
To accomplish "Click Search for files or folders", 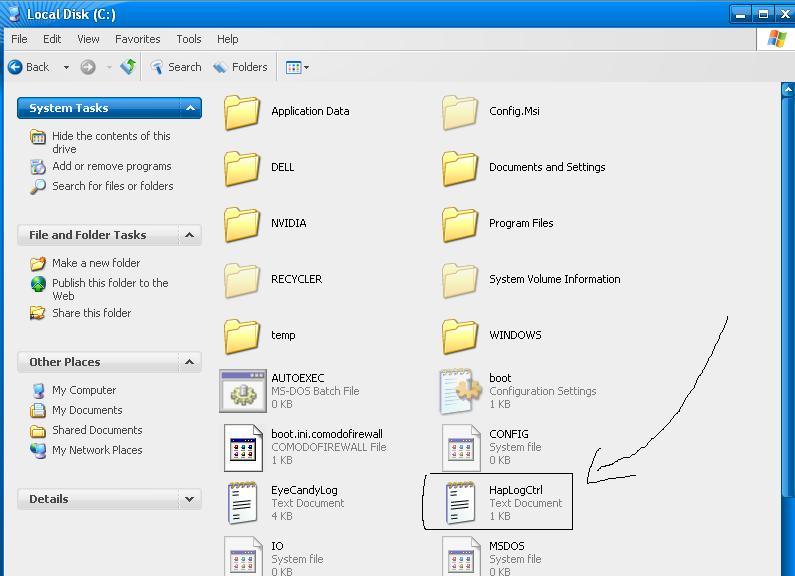I will pyautogui.click(x=113, y=186).
